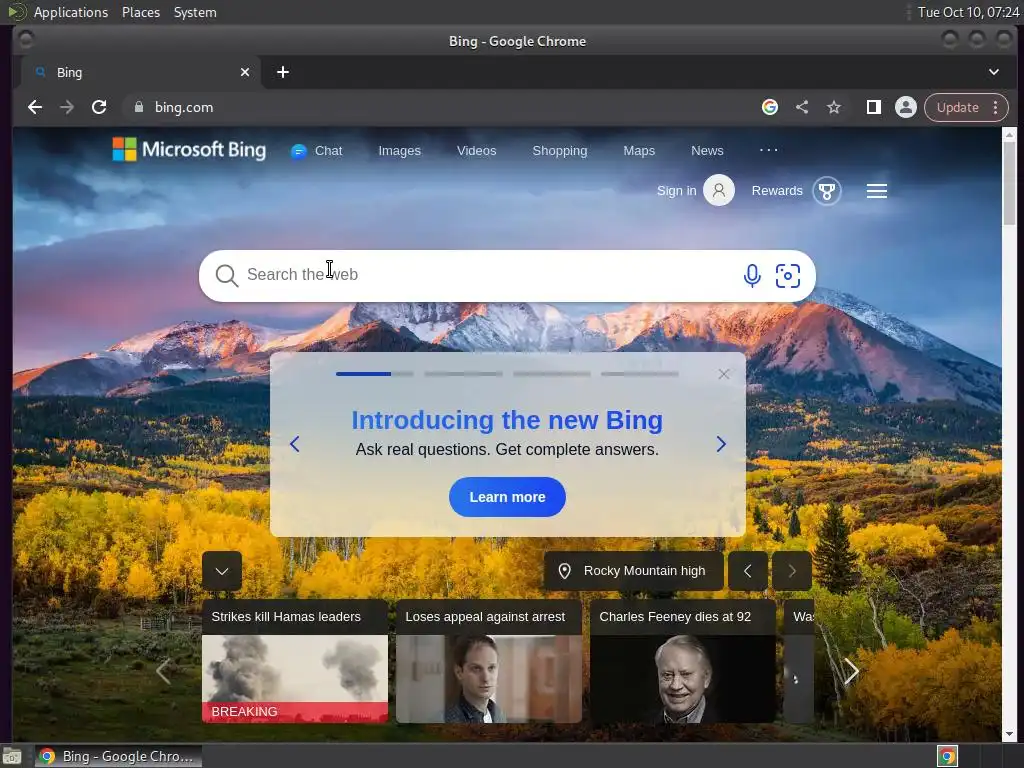Switch to Bing Videos
Viewport: 1024px width, 768px height.
click(x=477, y=151)
